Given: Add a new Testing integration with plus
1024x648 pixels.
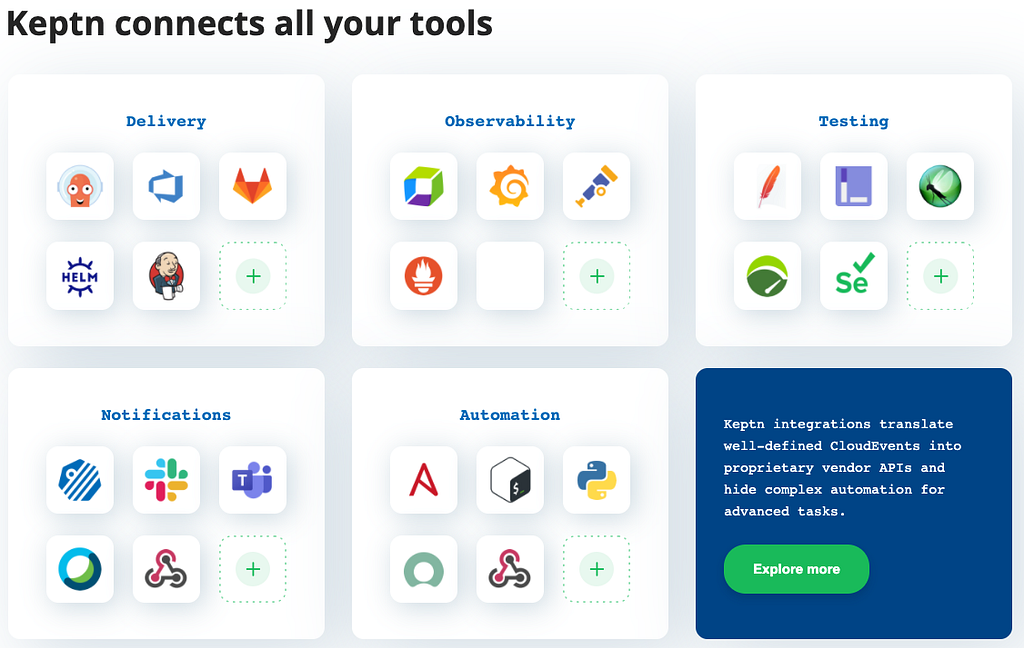Looking at the screenshot, I should pyautogui.click(x=940, y=276).
